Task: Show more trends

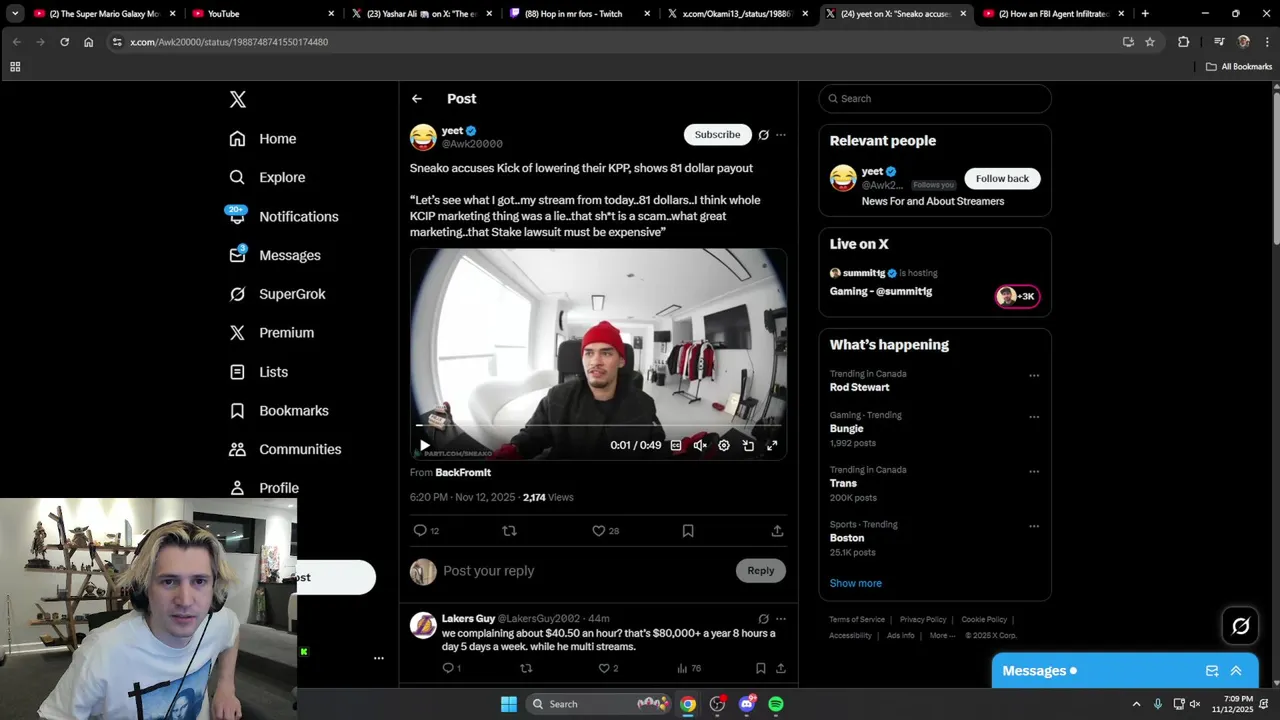Action: [x=855, y=583]
